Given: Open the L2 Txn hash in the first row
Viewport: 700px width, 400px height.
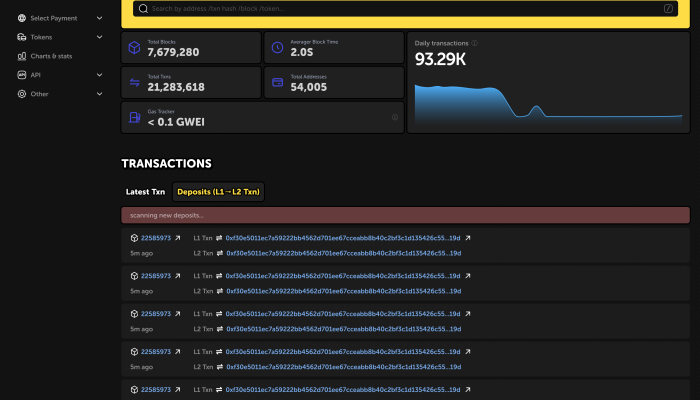Looking at the screenshot, I should pyautogui.click(x=343, y=253).
